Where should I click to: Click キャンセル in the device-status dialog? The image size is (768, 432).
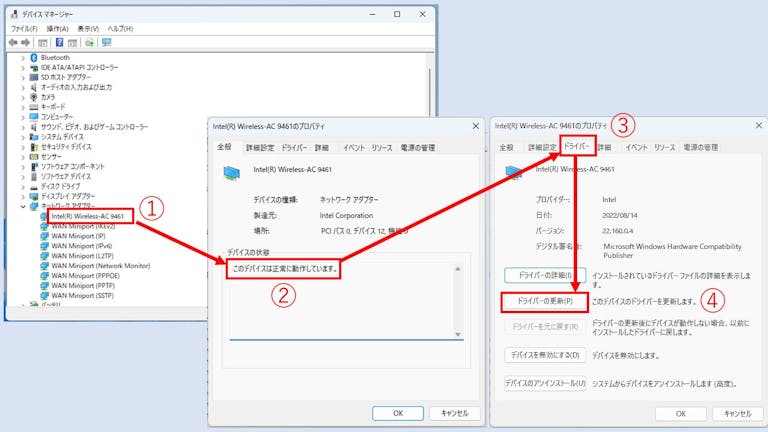455,413
